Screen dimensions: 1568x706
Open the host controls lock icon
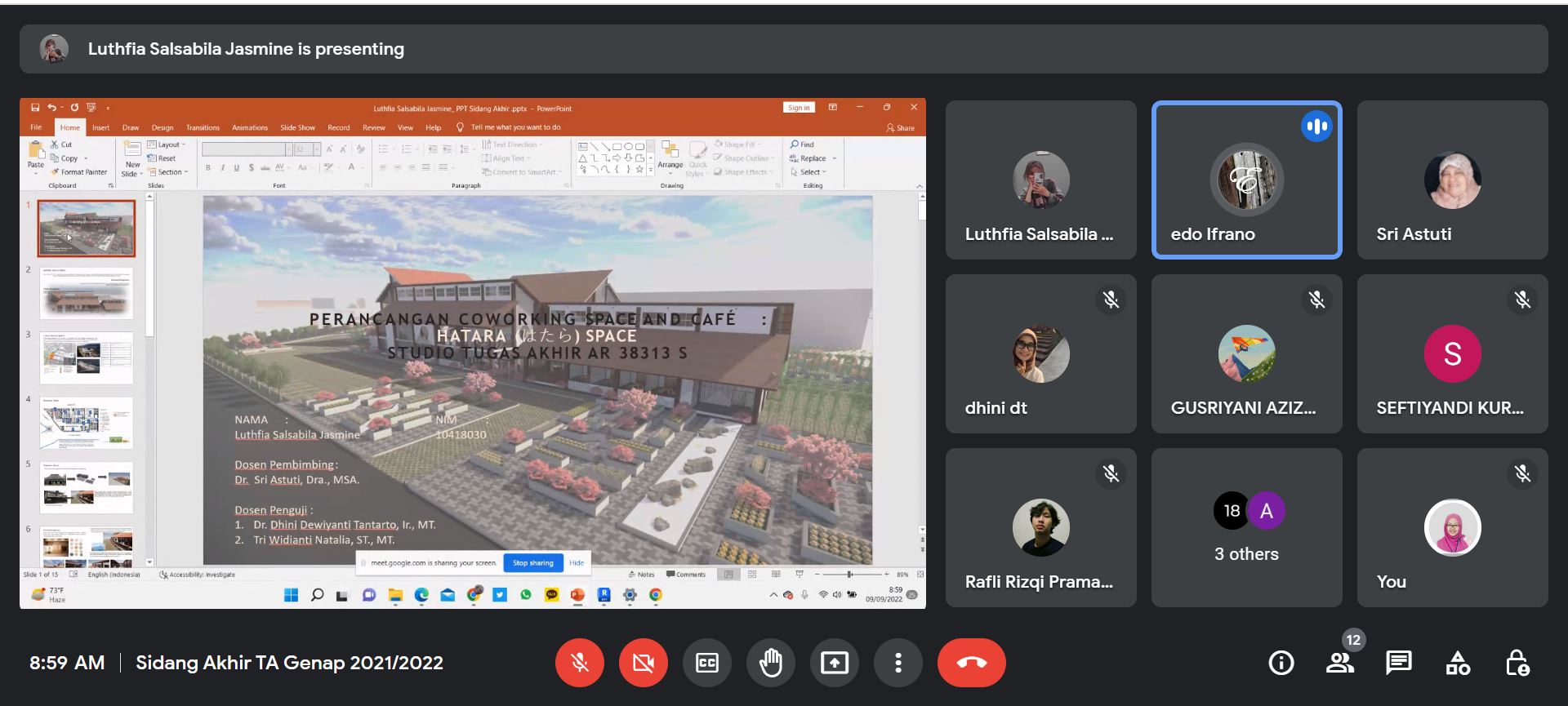coord(1517,663)
